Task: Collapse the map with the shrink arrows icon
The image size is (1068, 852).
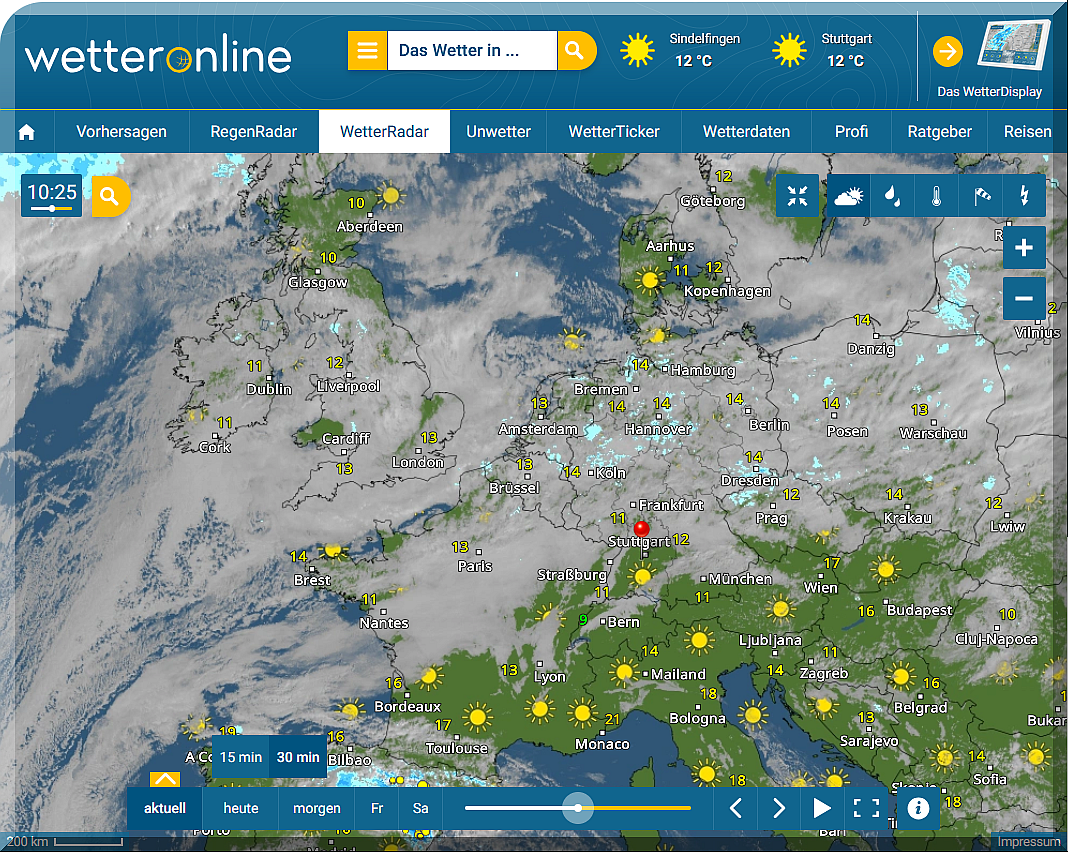Action: 797,196
